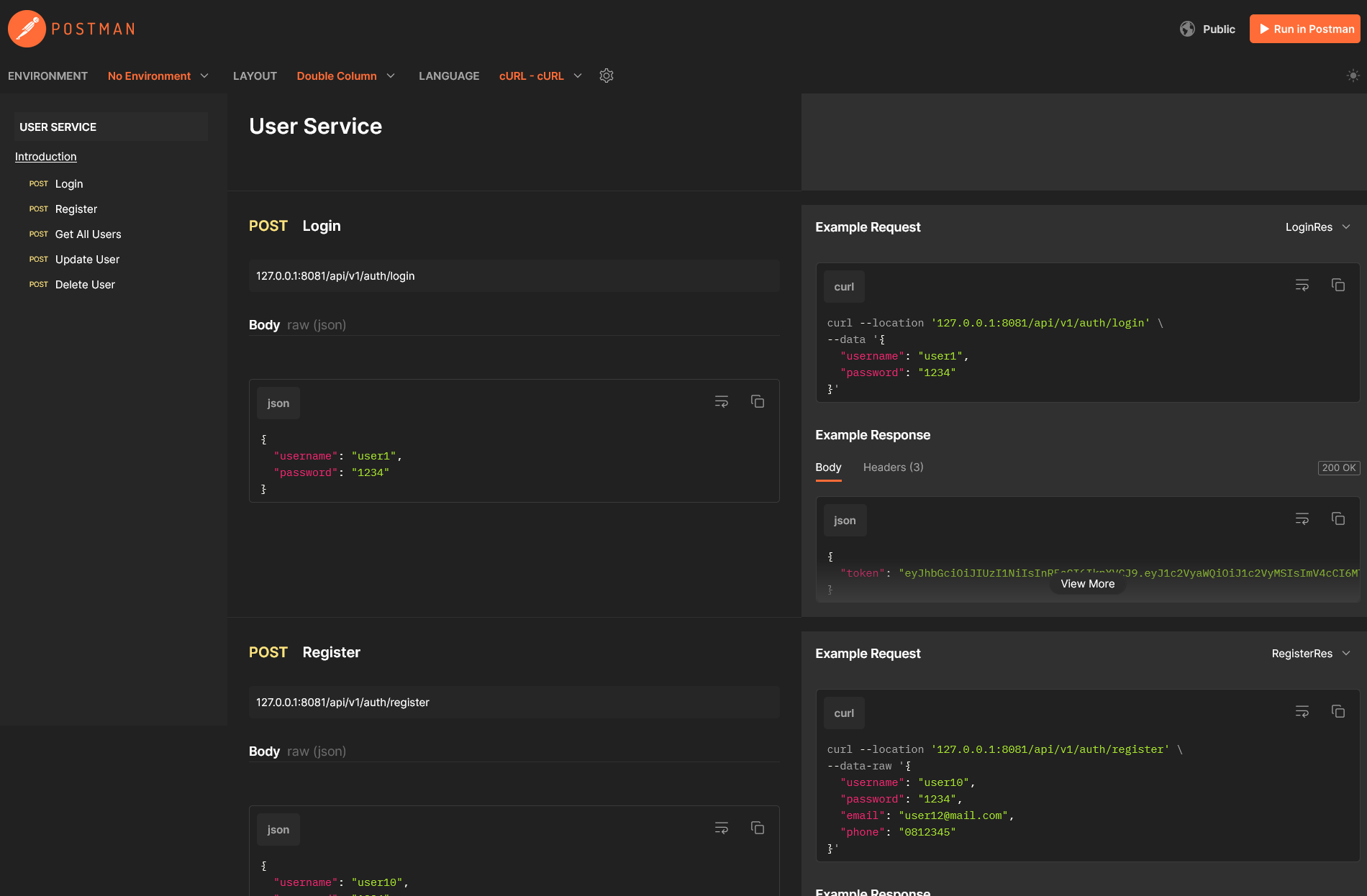Click the POST Login heading
The image size is (1367, 896).
tap(295, 226)
